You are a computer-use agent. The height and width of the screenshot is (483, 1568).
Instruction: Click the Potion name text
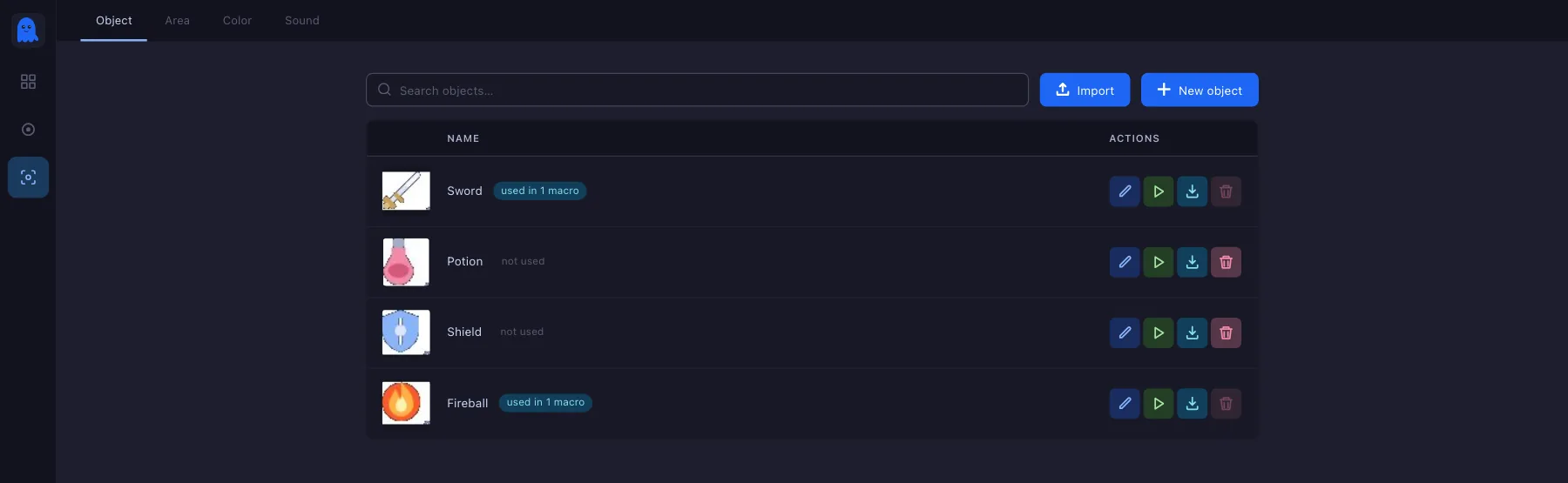click(x=465, y=262)
